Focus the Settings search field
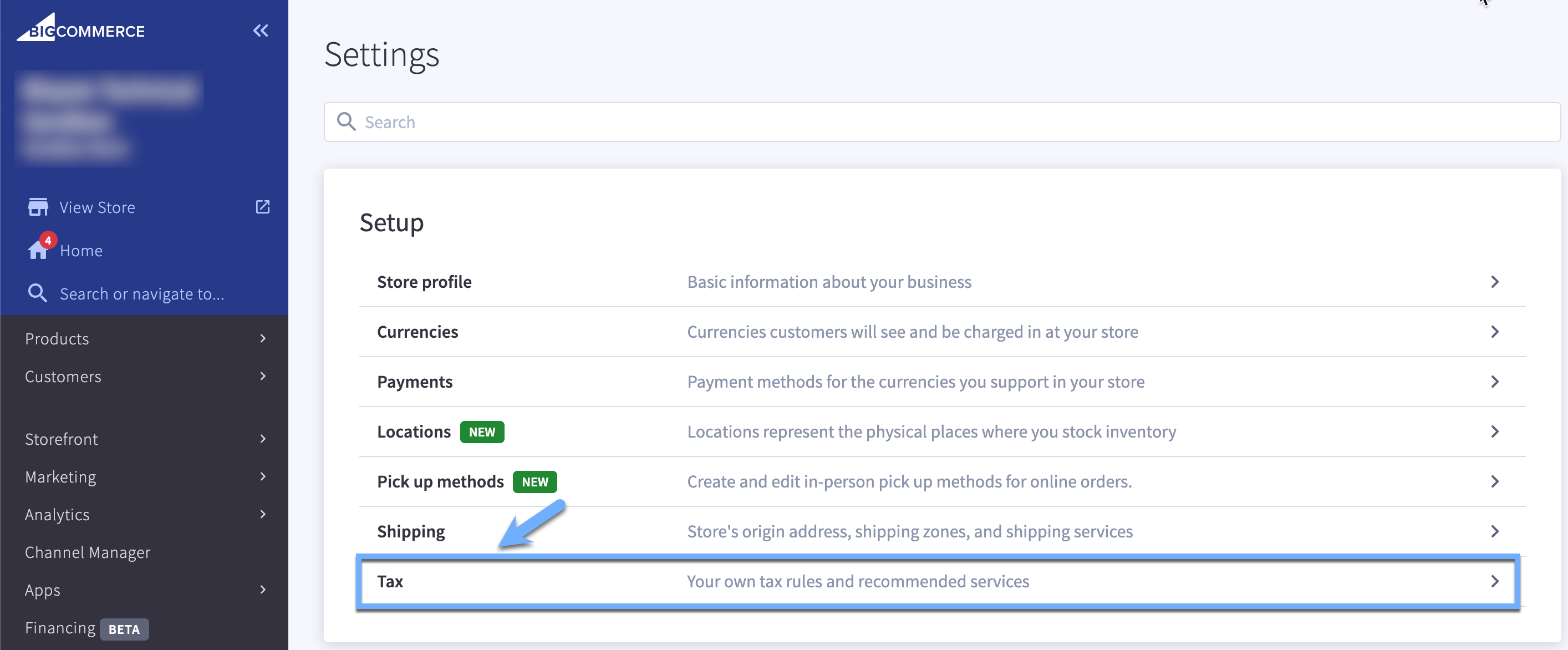Viewport: 1568px width, 650px height. point(941,121)
